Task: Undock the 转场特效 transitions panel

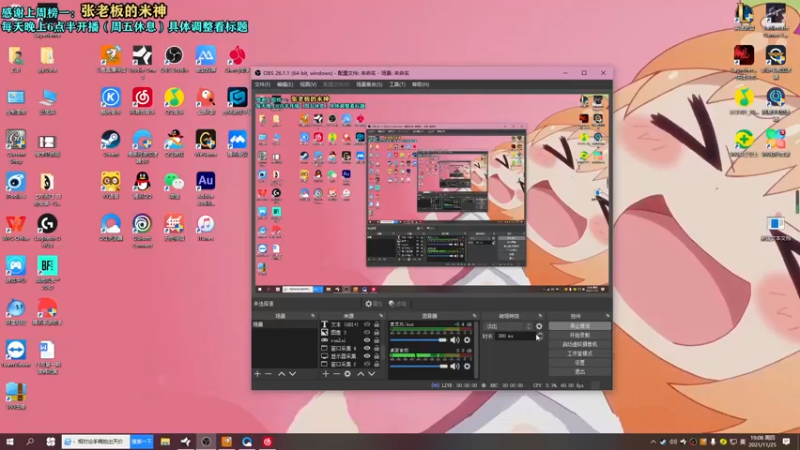Action: click(x=540, y=316)
